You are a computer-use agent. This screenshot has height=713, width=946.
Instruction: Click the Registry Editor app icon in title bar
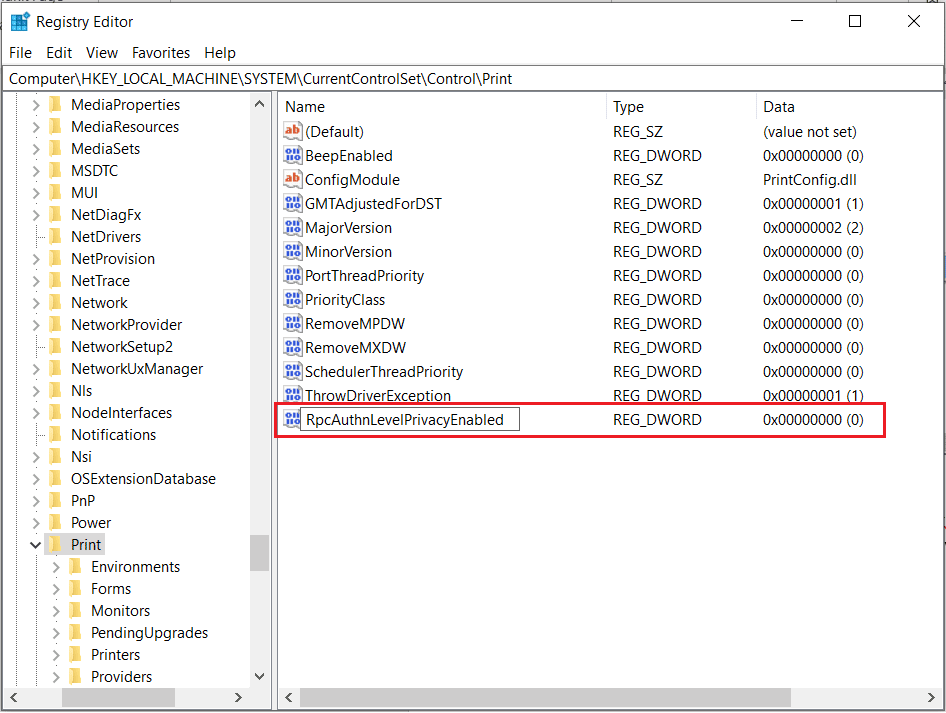point(19,22)
